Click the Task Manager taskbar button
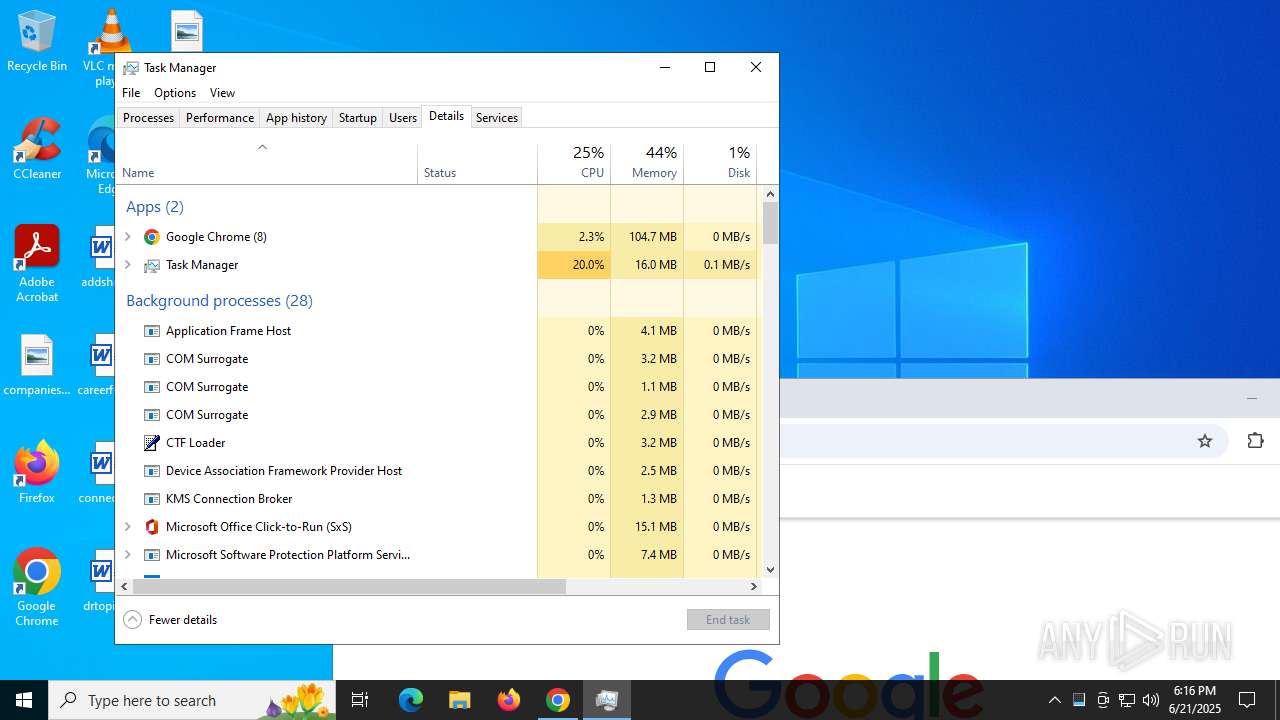 pyautogui.click(x=607, y=700)
